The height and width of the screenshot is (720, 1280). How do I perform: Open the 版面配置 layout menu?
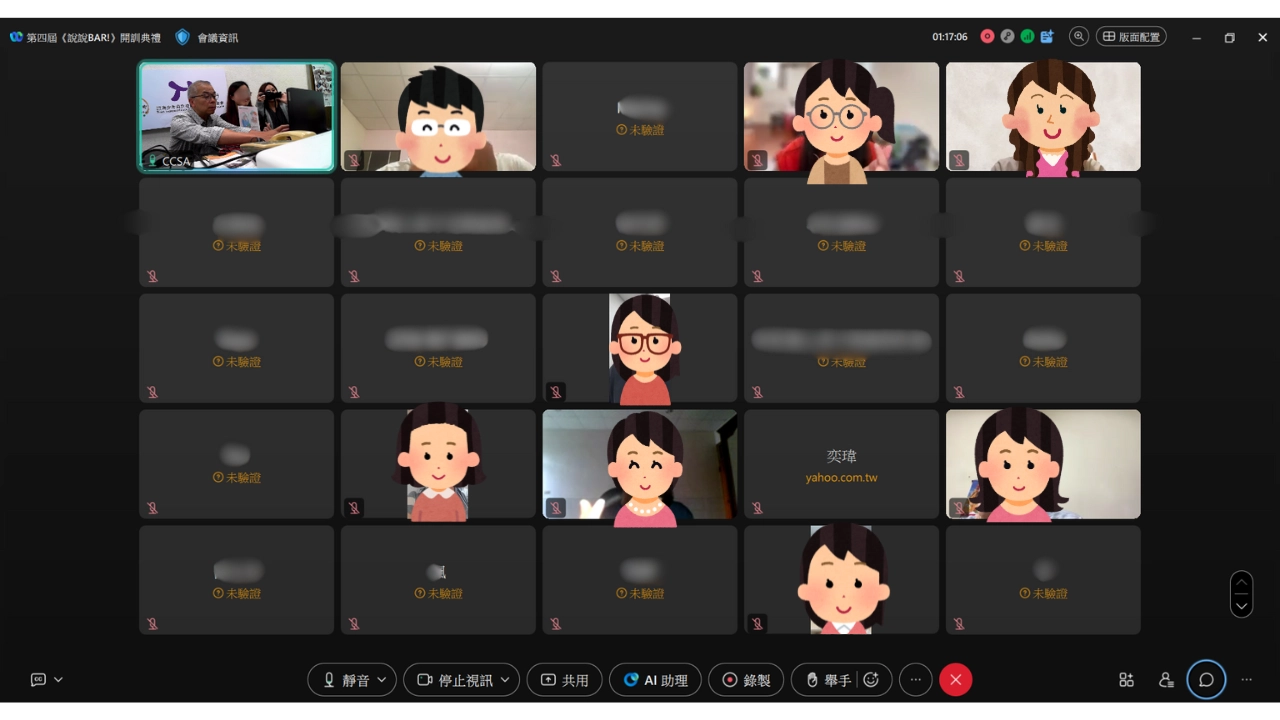click(1131, 37)
